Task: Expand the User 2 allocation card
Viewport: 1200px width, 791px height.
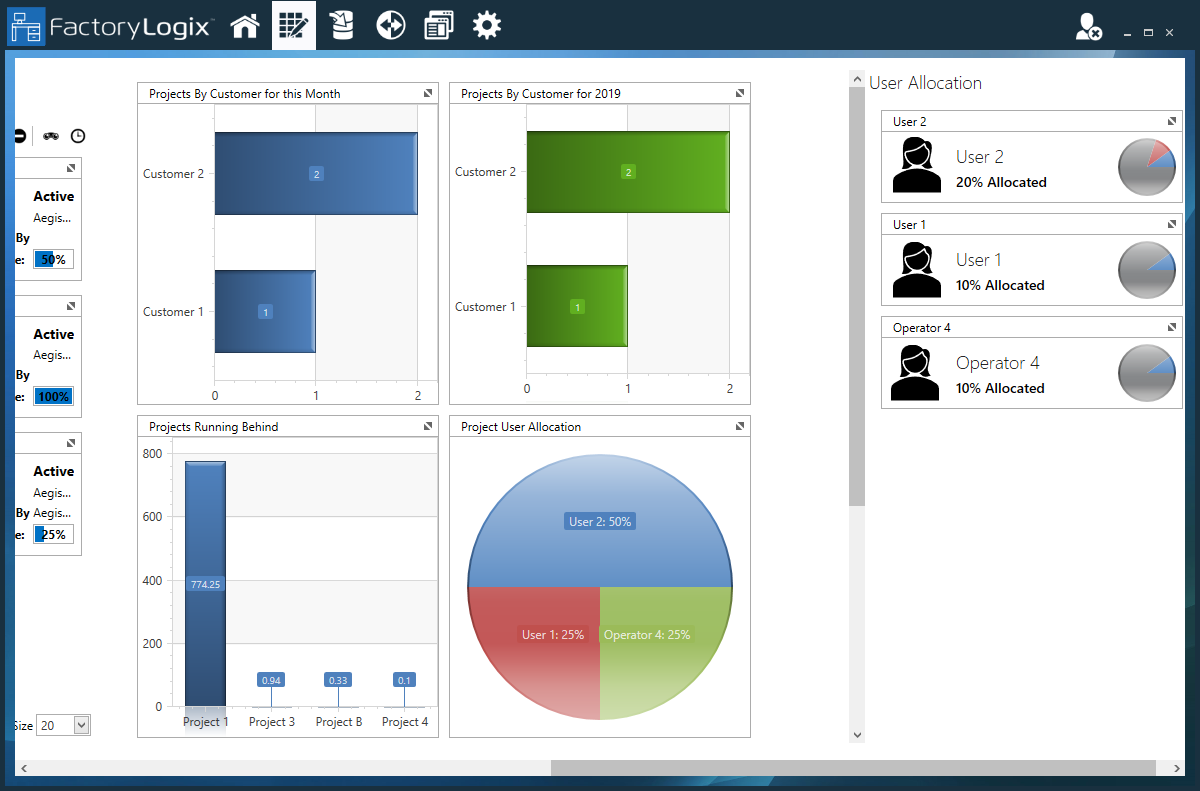Action: [1170, 121]
